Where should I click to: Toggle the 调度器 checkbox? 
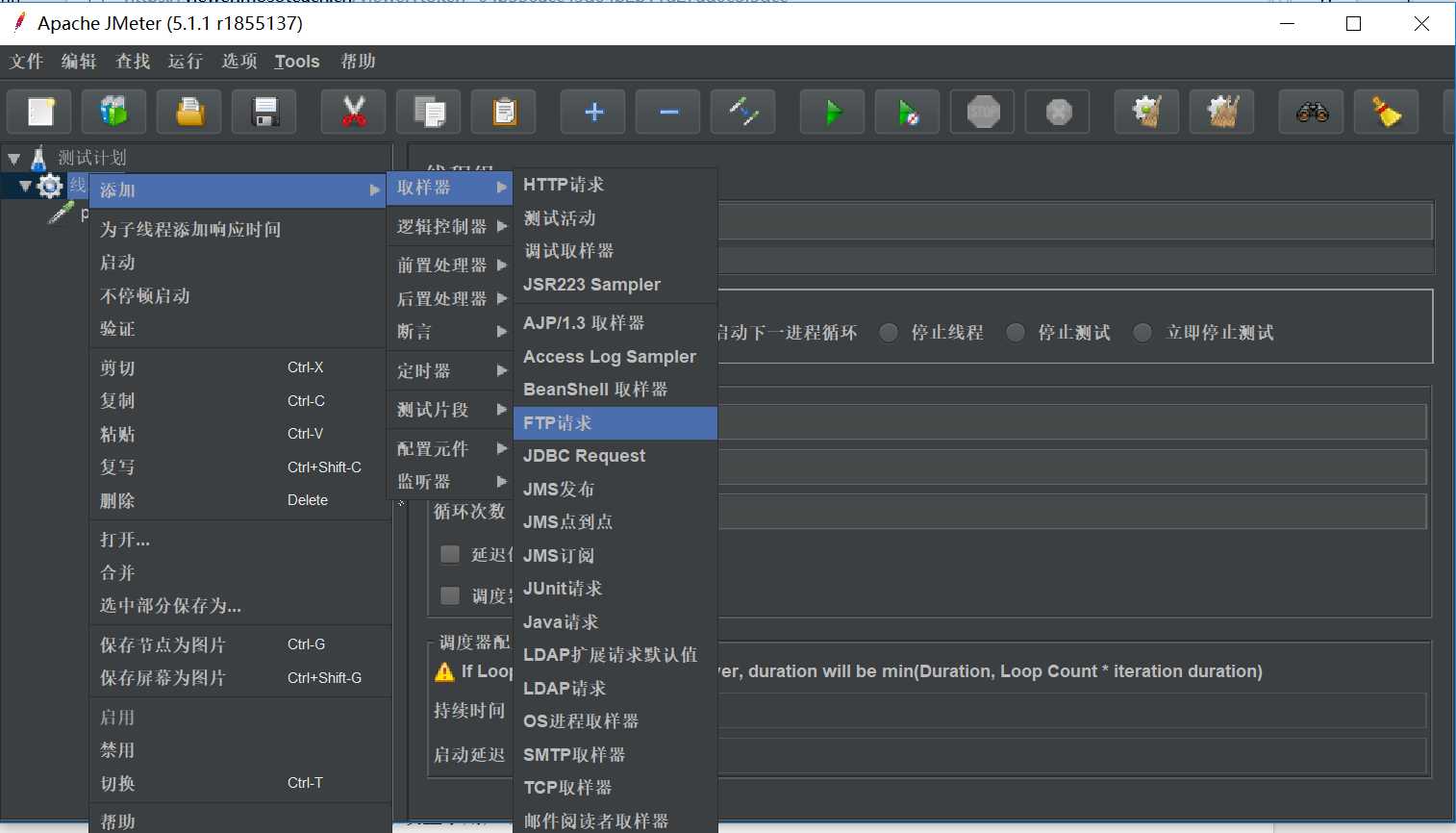(450, 595)
